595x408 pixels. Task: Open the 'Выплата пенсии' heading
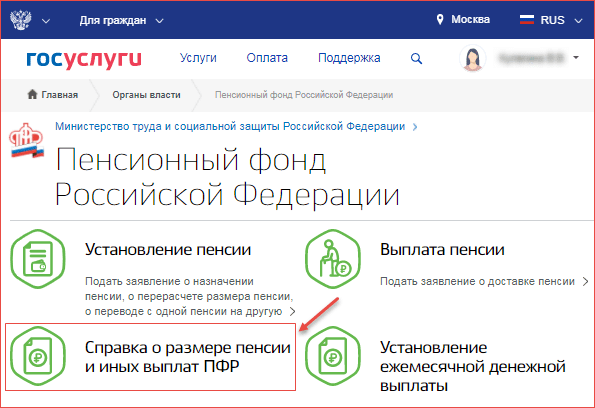point(442,249)
